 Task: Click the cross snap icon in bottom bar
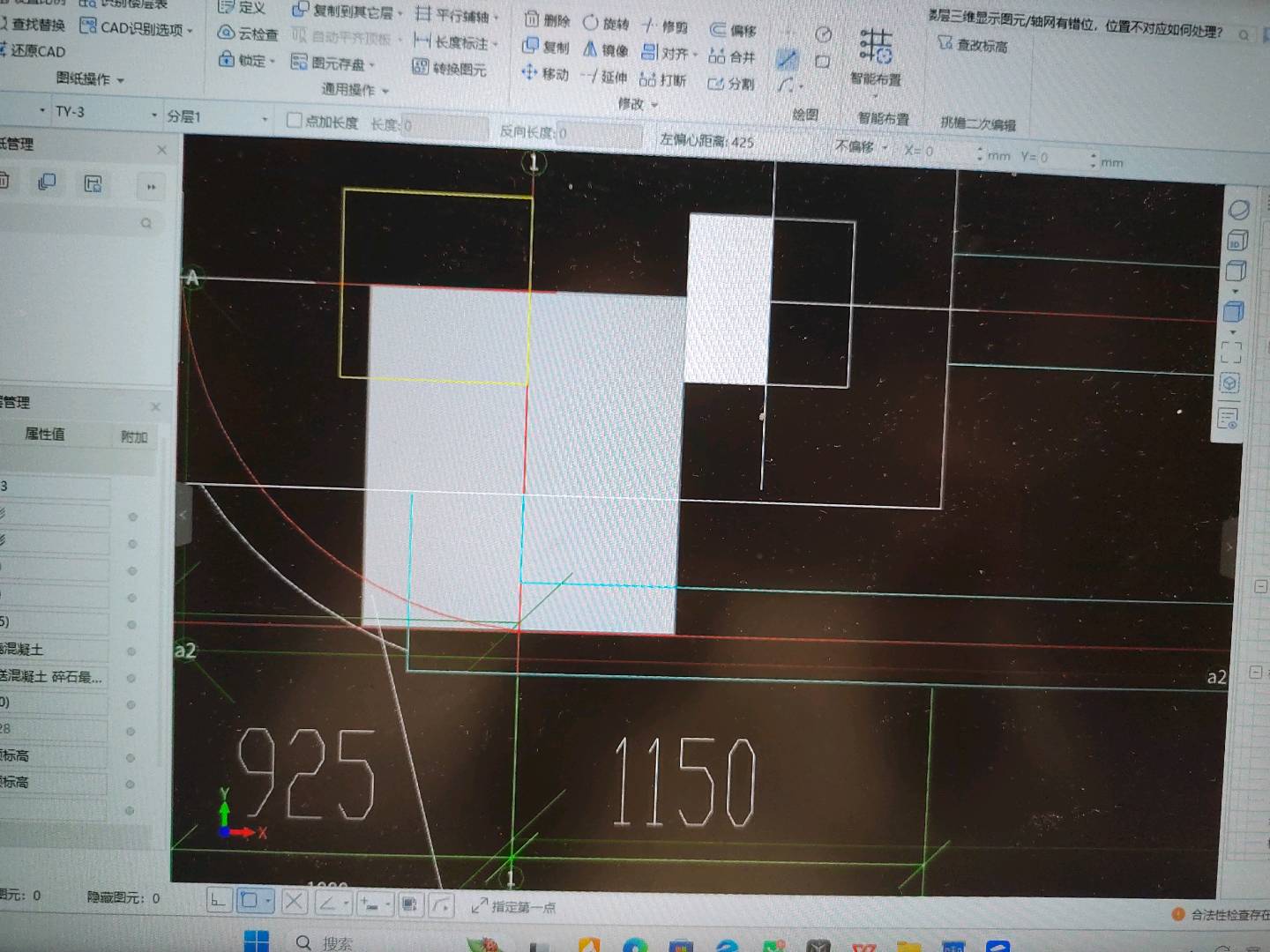tap(295, 902)
